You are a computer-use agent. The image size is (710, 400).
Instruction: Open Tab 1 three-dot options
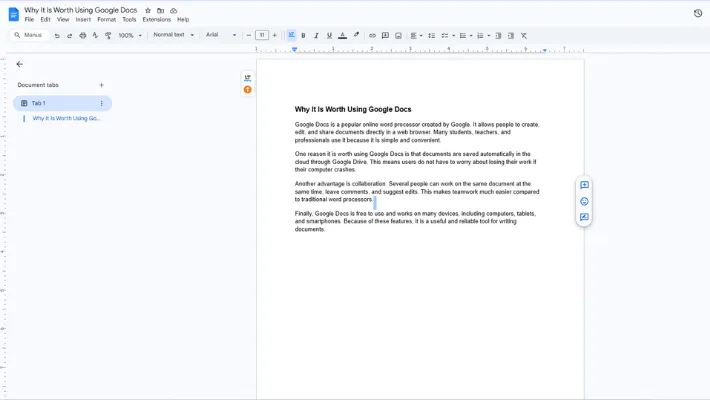point(101,103)
